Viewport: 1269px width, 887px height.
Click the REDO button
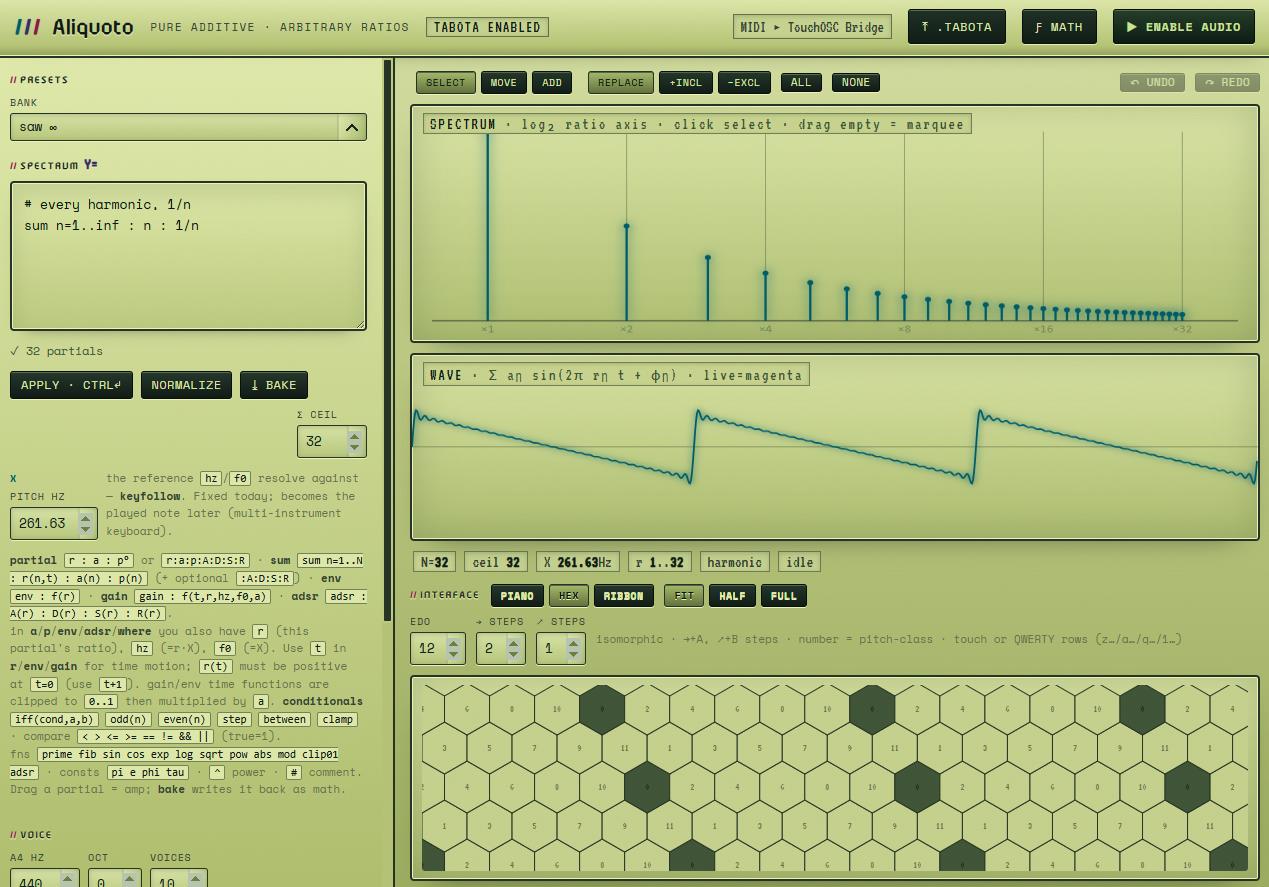tap(1227, 82)
